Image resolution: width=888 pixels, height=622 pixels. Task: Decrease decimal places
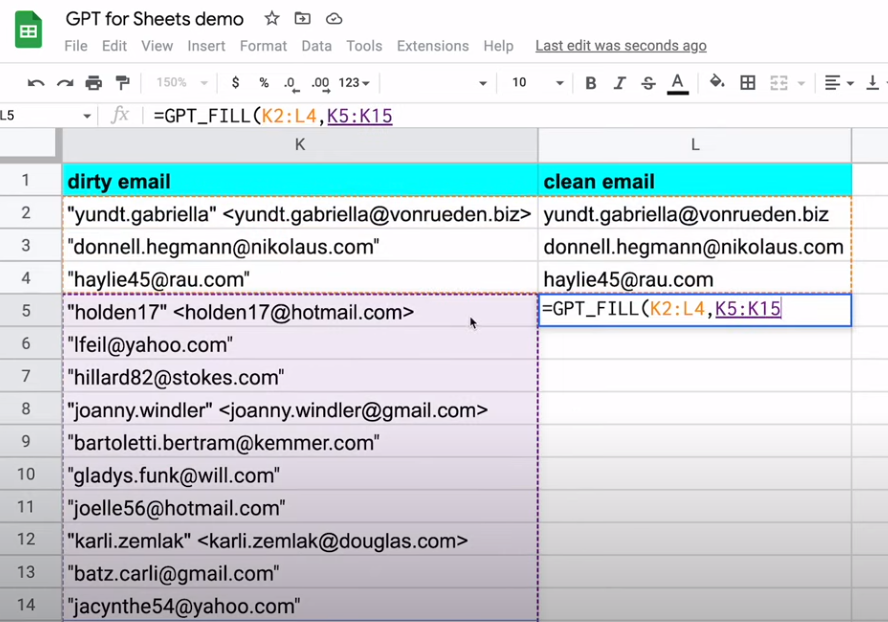(291, 83)
